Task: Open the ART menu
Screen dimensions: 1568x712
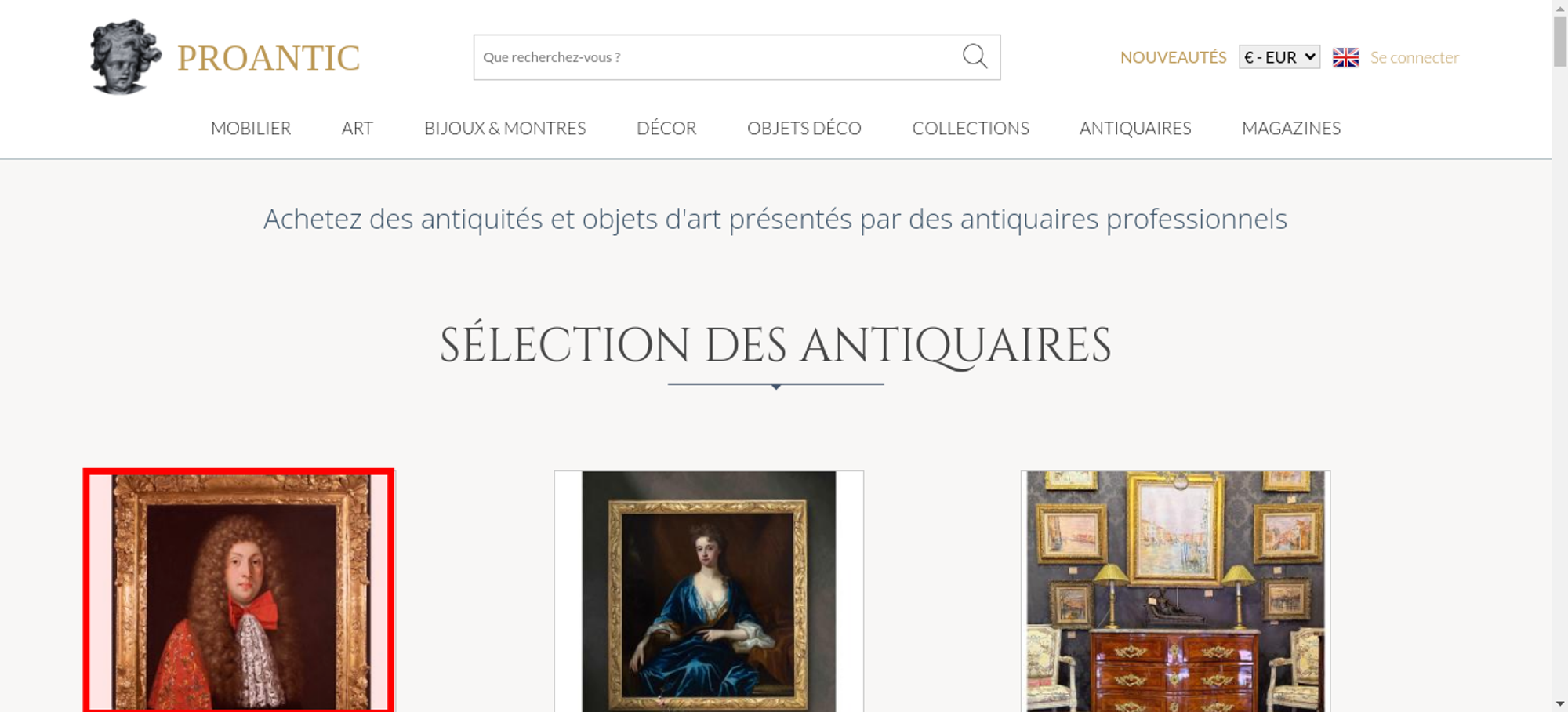Action: pos(358,128)
